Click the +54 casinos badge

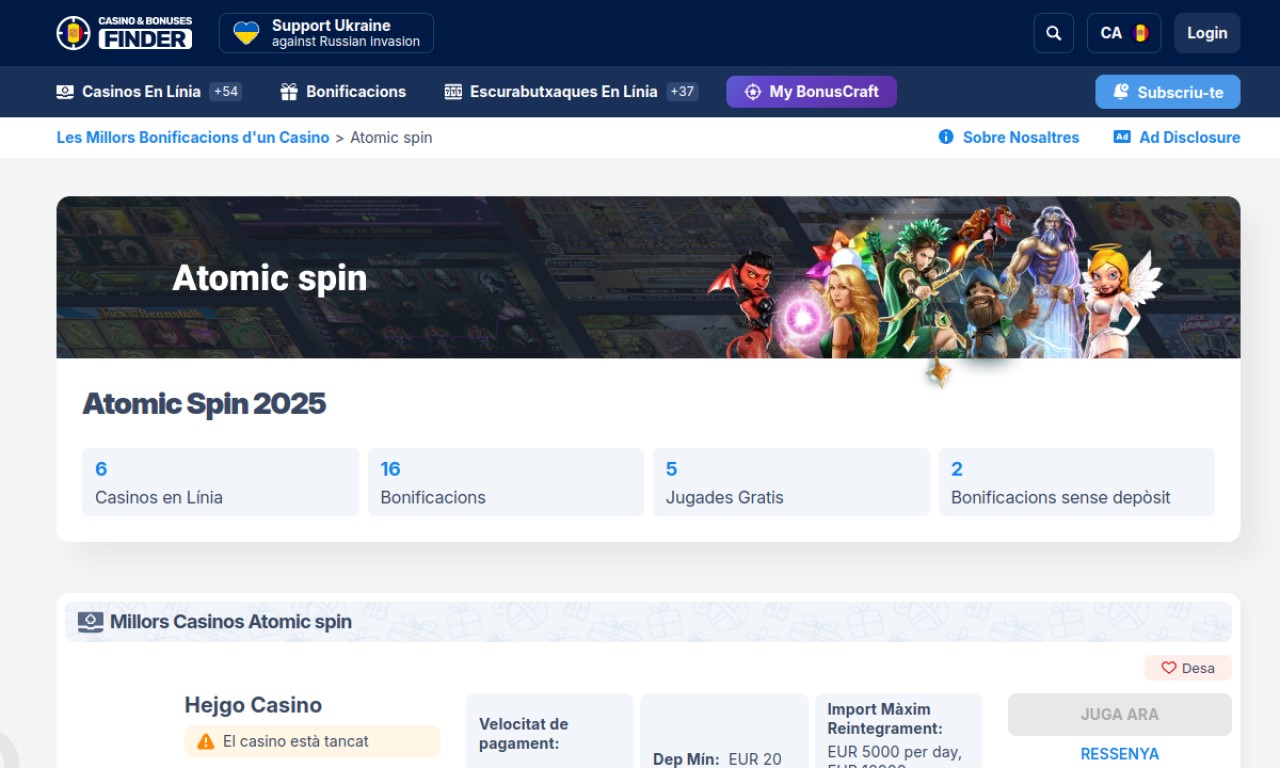click(x=225, y=91)
